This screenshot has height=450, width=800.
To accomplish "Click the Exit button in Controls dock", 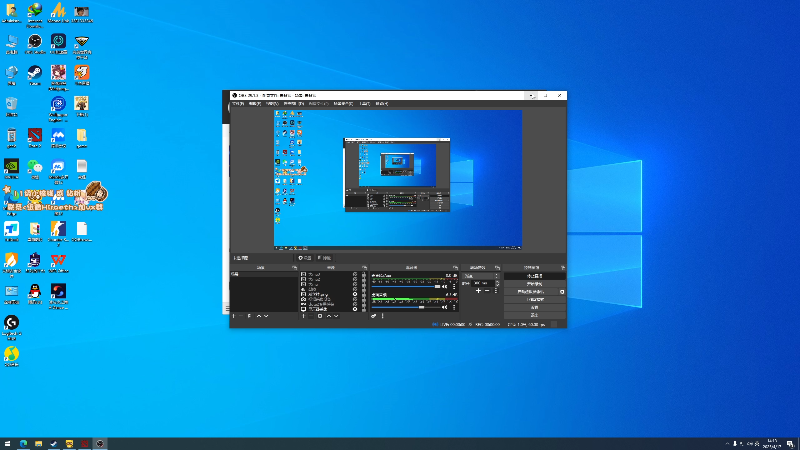I will tap(535, 315).
